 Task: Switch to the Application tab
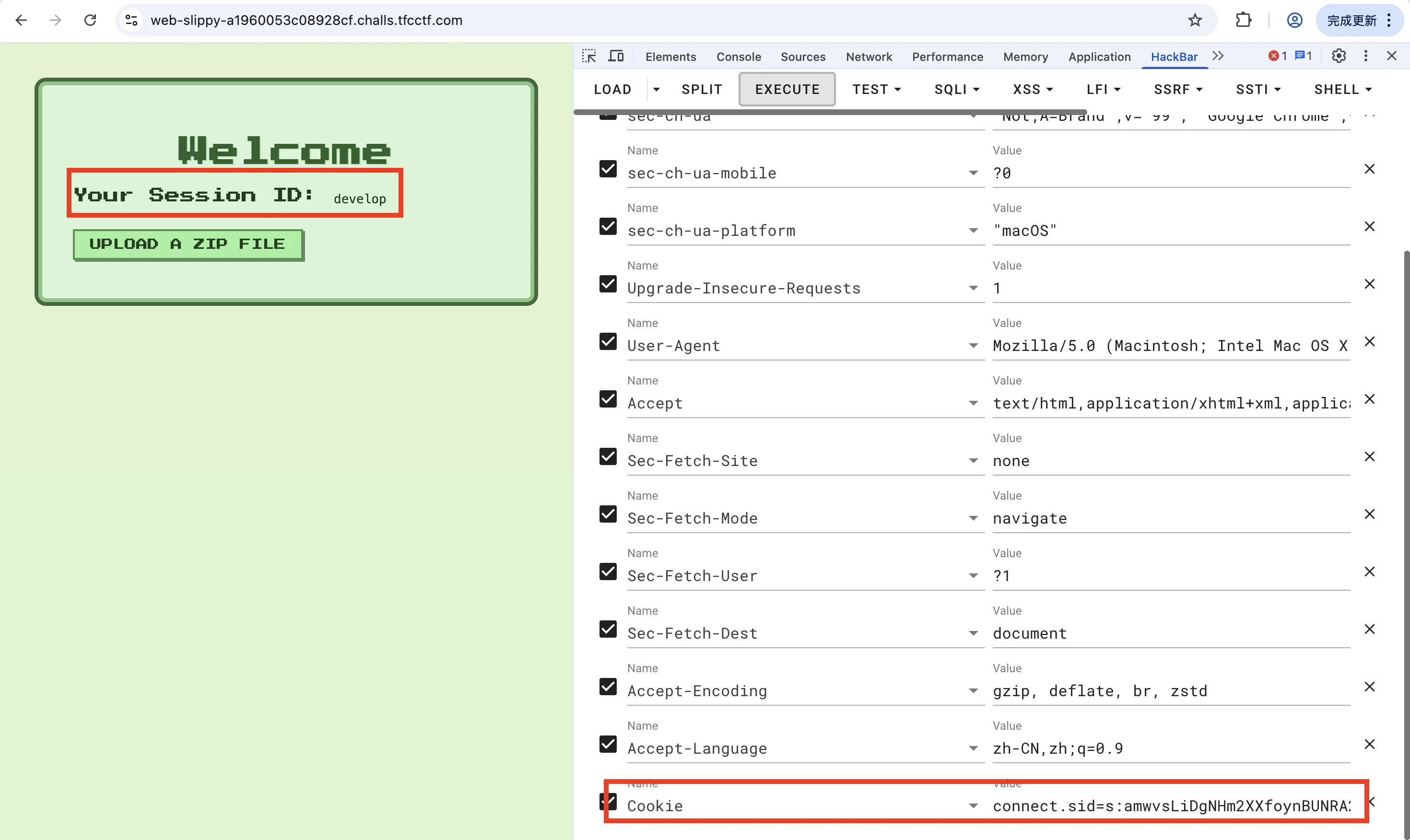pyautogui.click(x=1099, y=57)
